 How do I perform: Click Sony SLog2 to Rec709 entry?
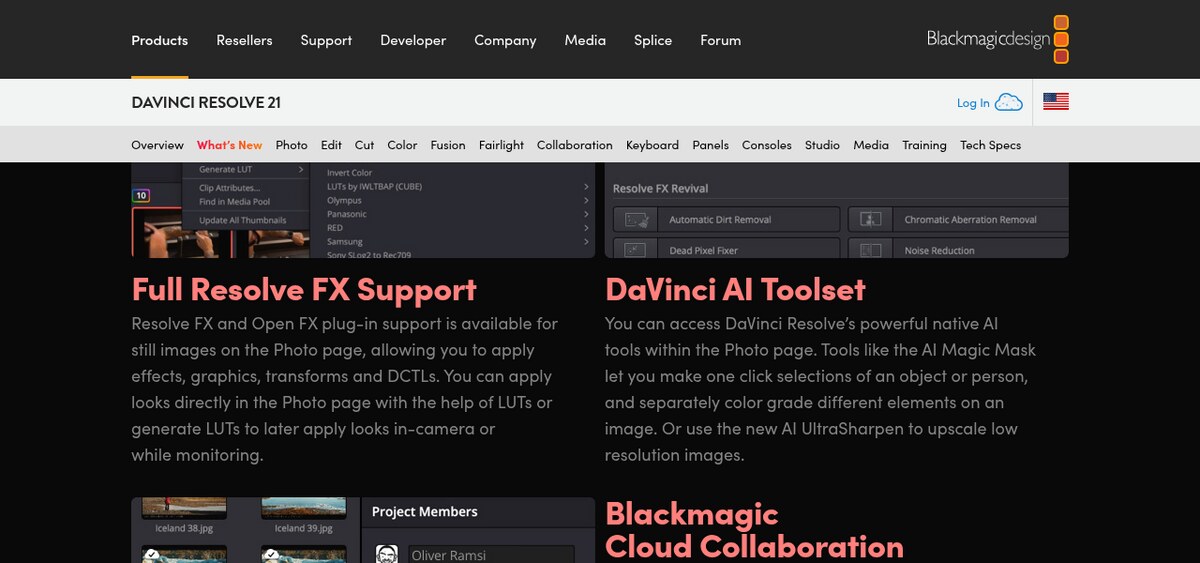(x=371, y=255)
